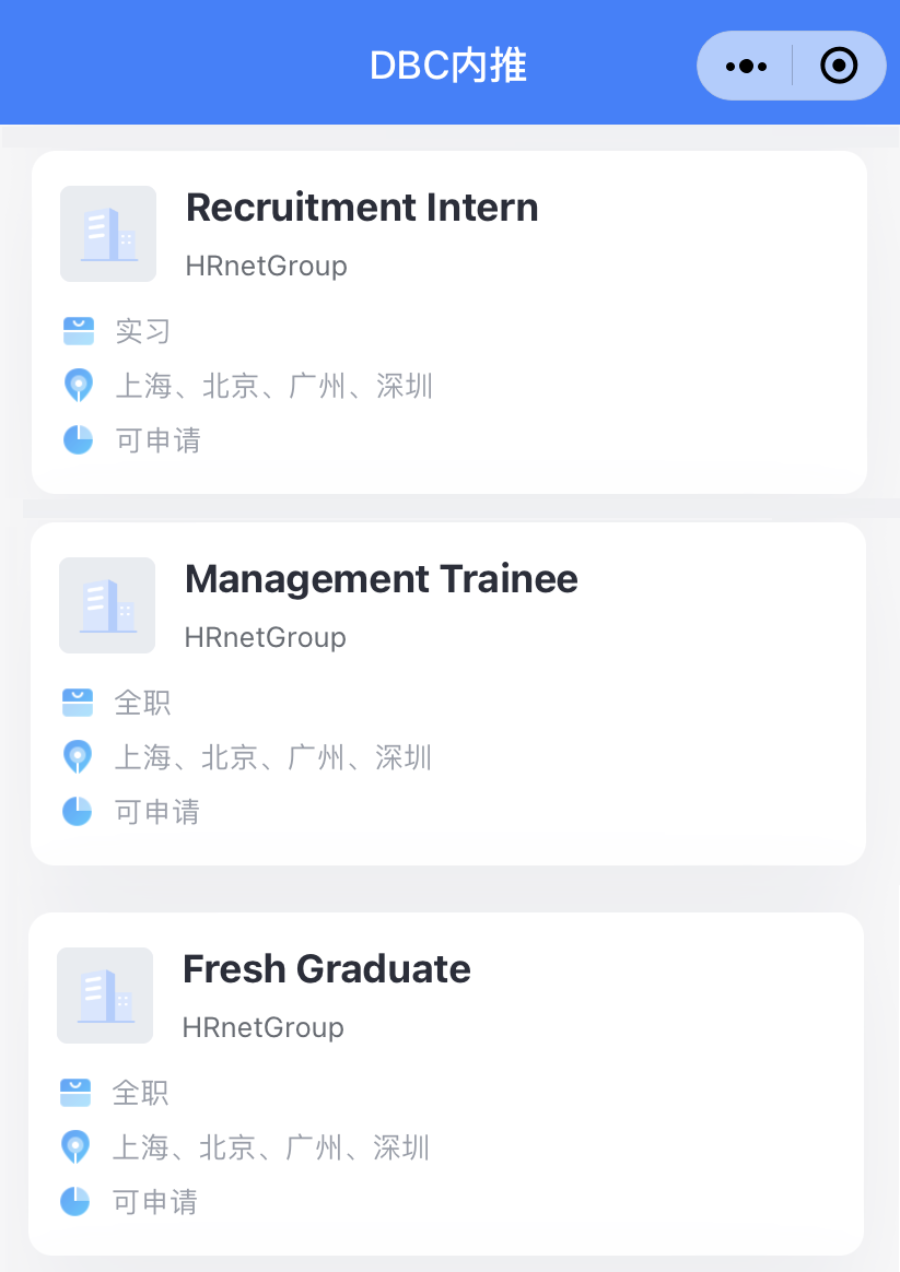Open the Management Trainee job title

tap(381, 579)
